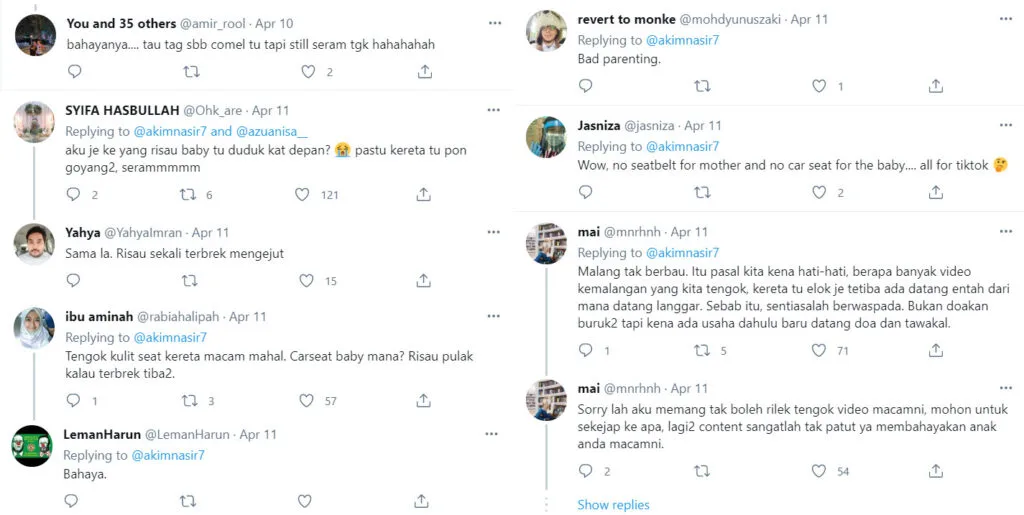
Task: Reply to amir_rool's tweet
Action: click(74, 72)
